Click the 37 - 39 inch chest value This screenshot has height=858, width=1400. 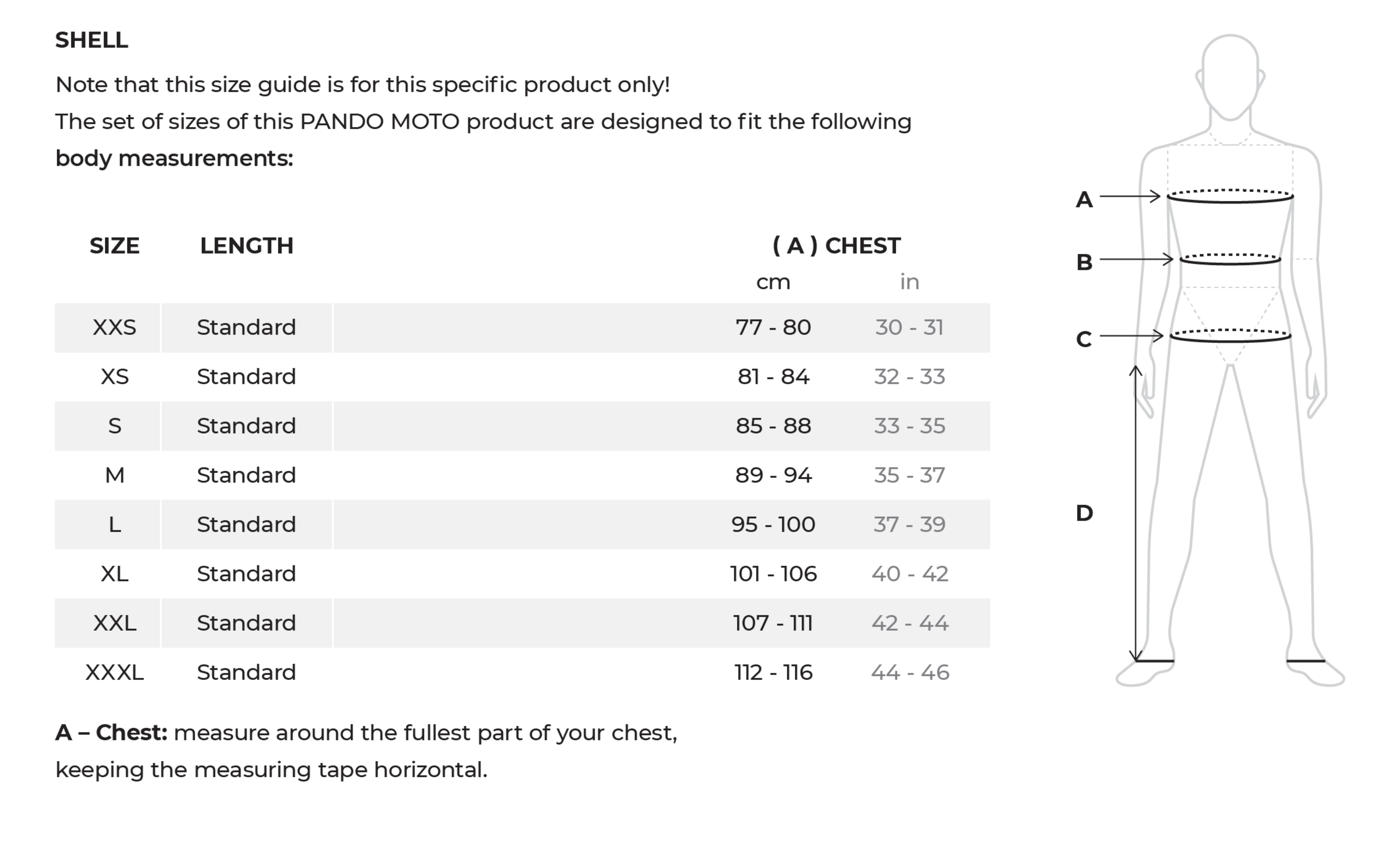(909, 524)
